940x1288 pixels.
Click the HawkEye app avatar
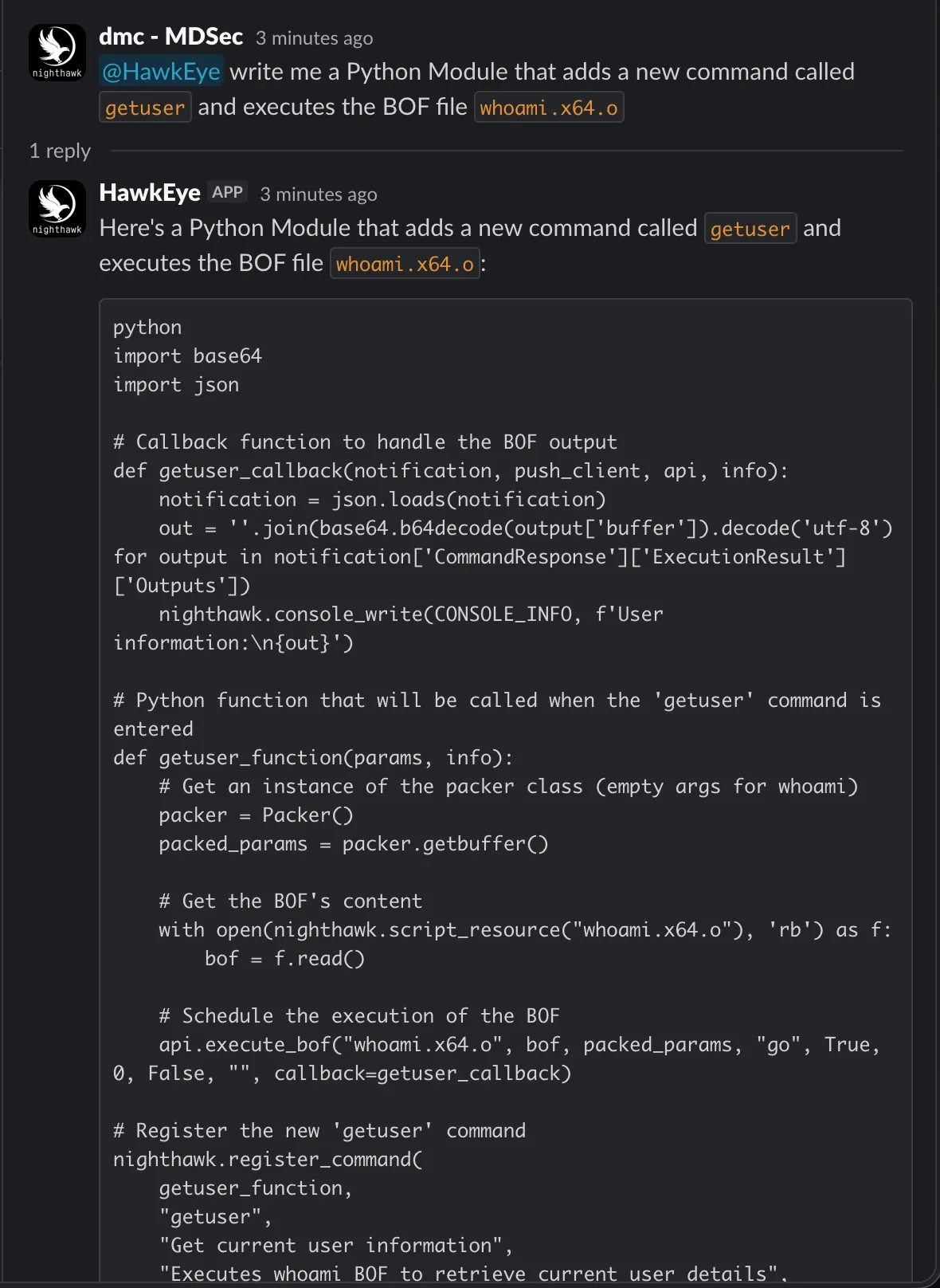pos(57,209)
